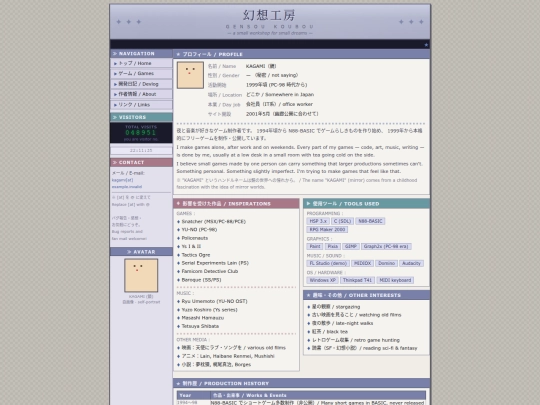Viewport: 540px width, 405px height.
Task: Click the Audacity tag
Action: point(412,263)
